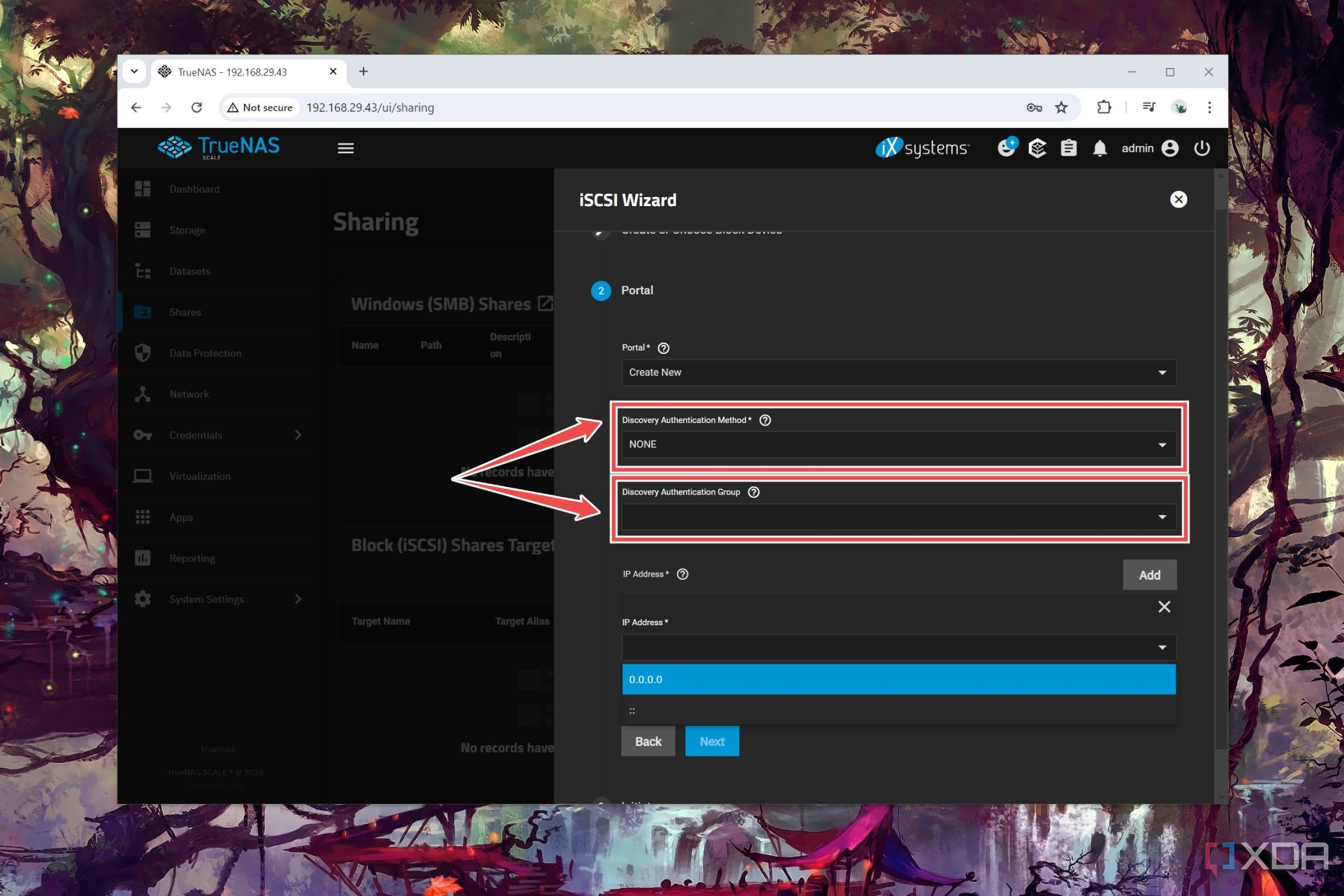The height and width of the screenshot is (896, 1344).
Task: Click the Data Protection icon
Action: [144, 353]
